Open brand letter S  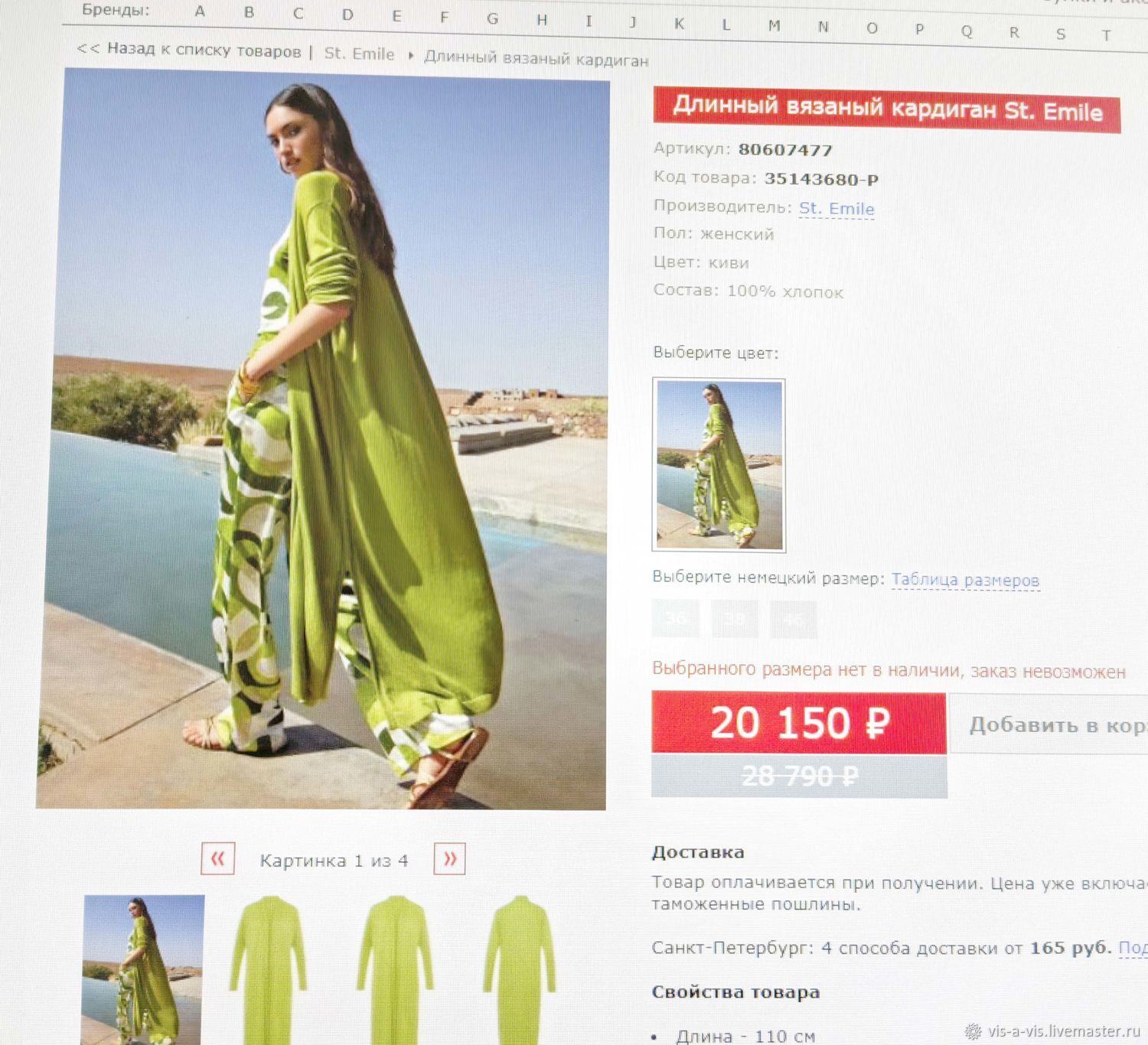1061,34
